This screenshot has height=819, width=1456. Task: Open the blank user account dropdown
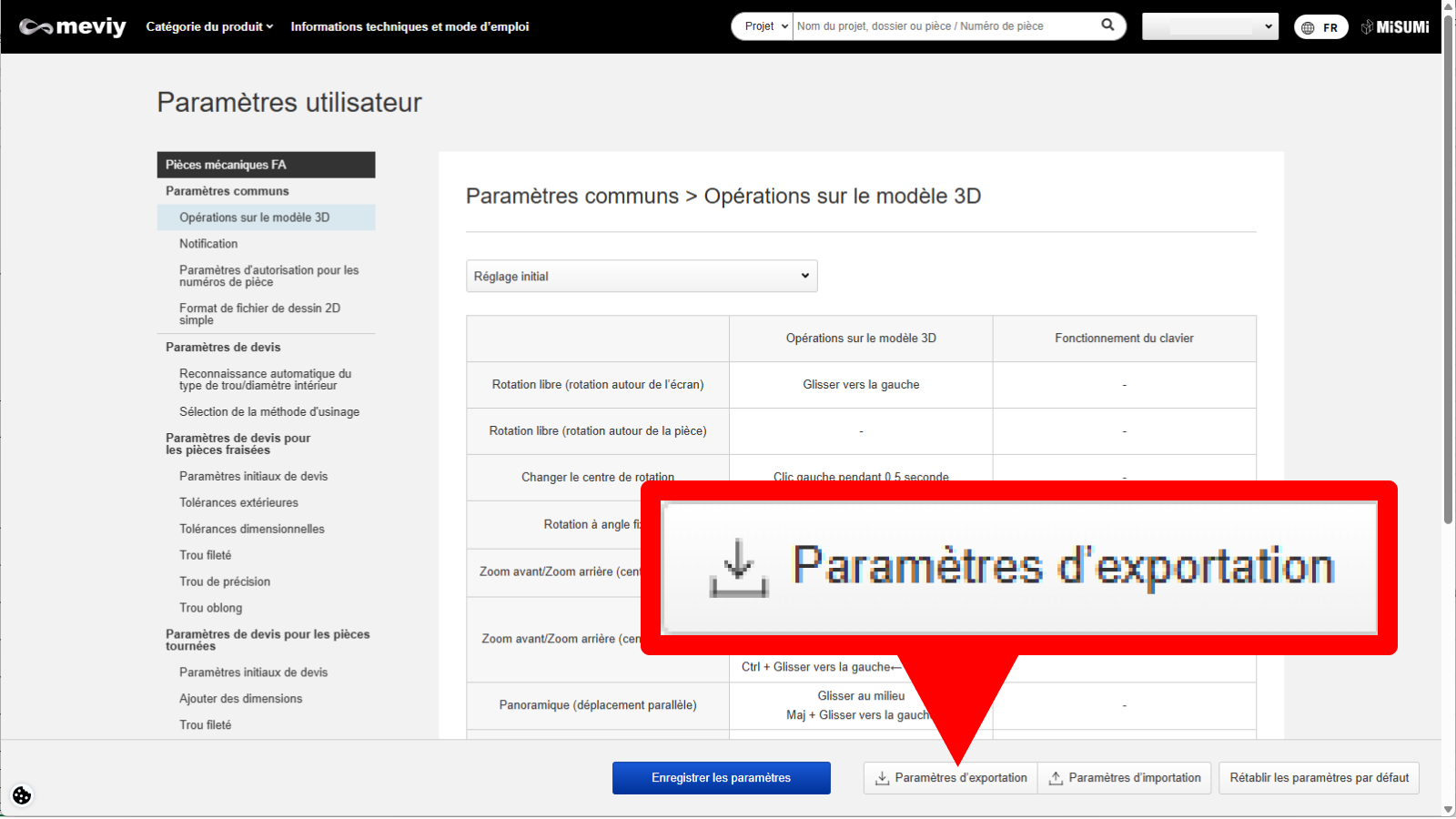[1209, 26]
